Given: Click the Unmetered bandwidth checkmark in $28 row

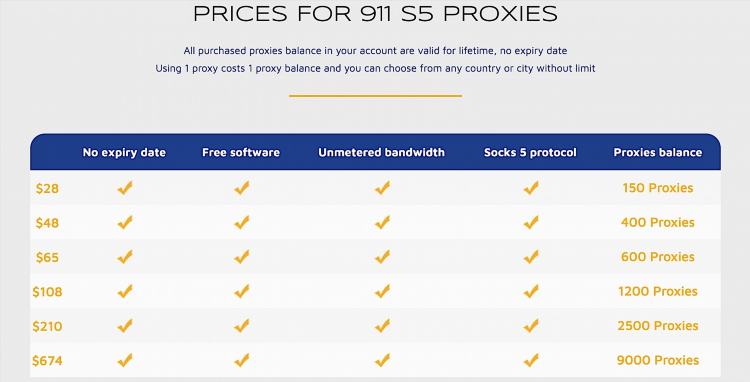Looking at the screenshot, I should tap(382, 188).
